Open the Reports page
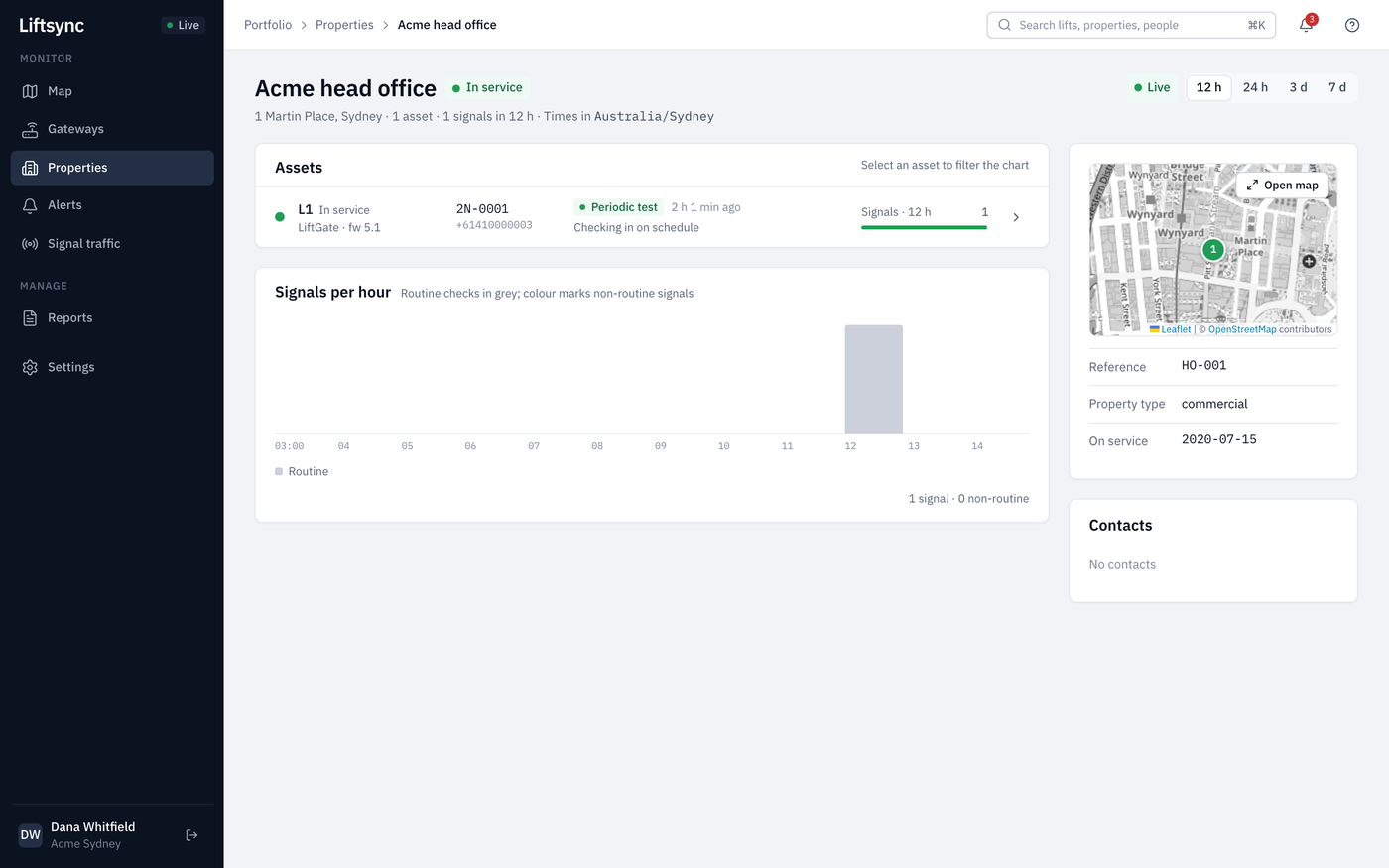Screen dimensions: 1389x868 pyautogui.click(x=112, y=317)
